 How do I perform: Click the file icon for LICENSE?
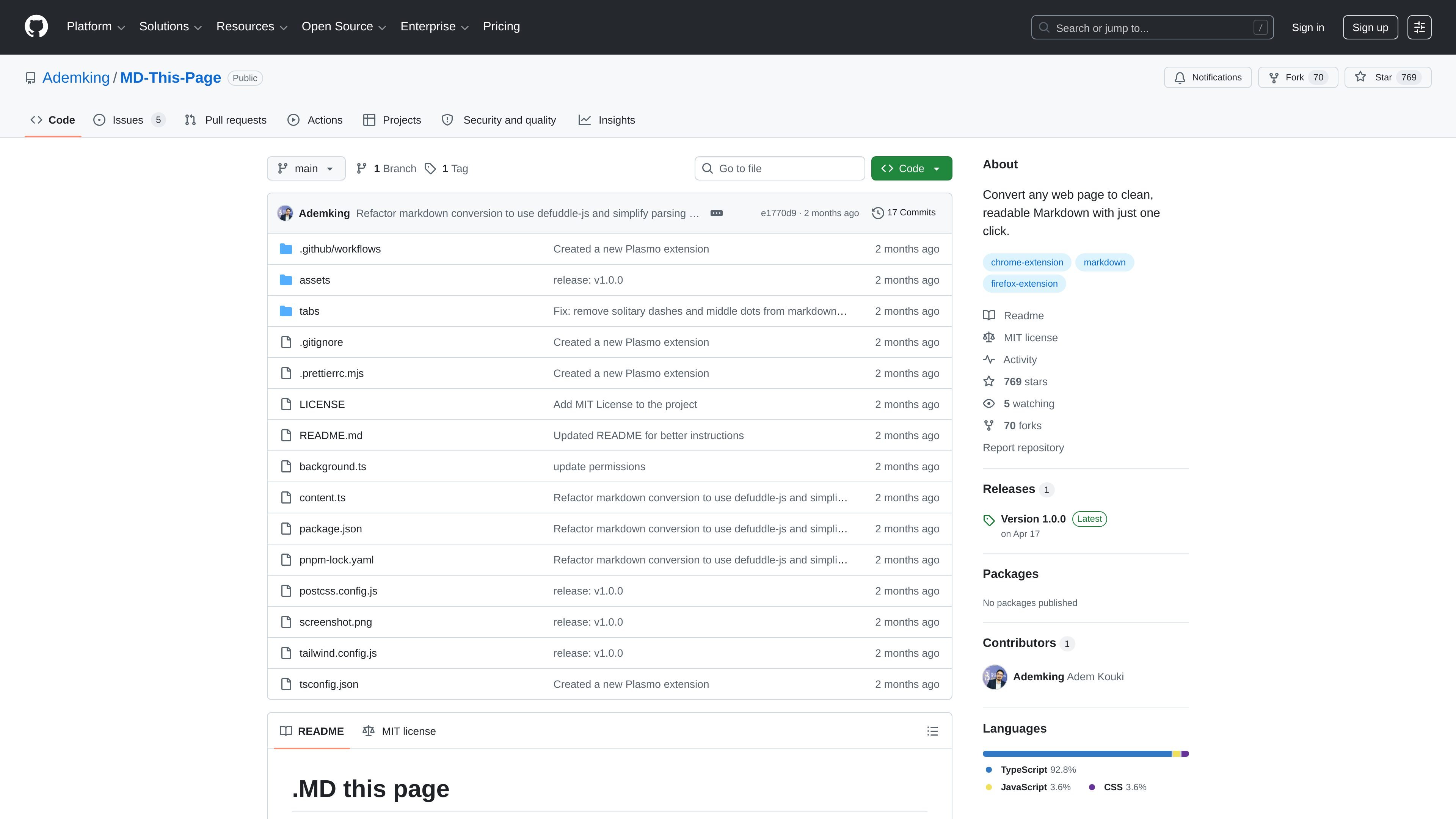[x=286, y=404]
